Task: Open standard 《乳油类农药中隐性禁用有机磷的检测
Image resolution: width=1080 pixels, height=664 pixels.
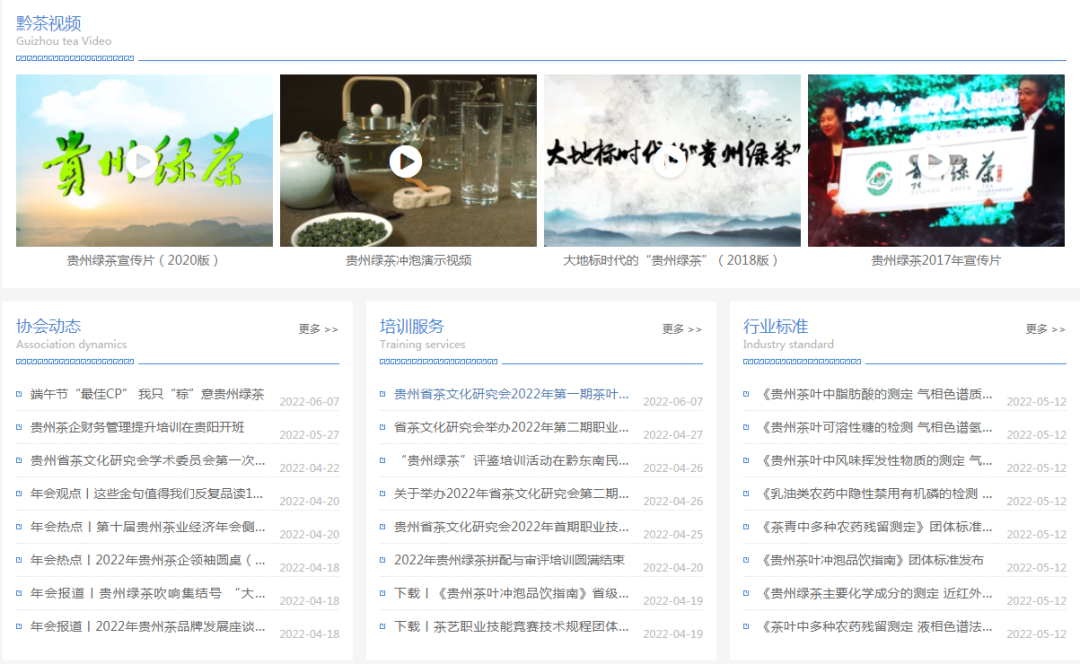Action: coord(875,493)
